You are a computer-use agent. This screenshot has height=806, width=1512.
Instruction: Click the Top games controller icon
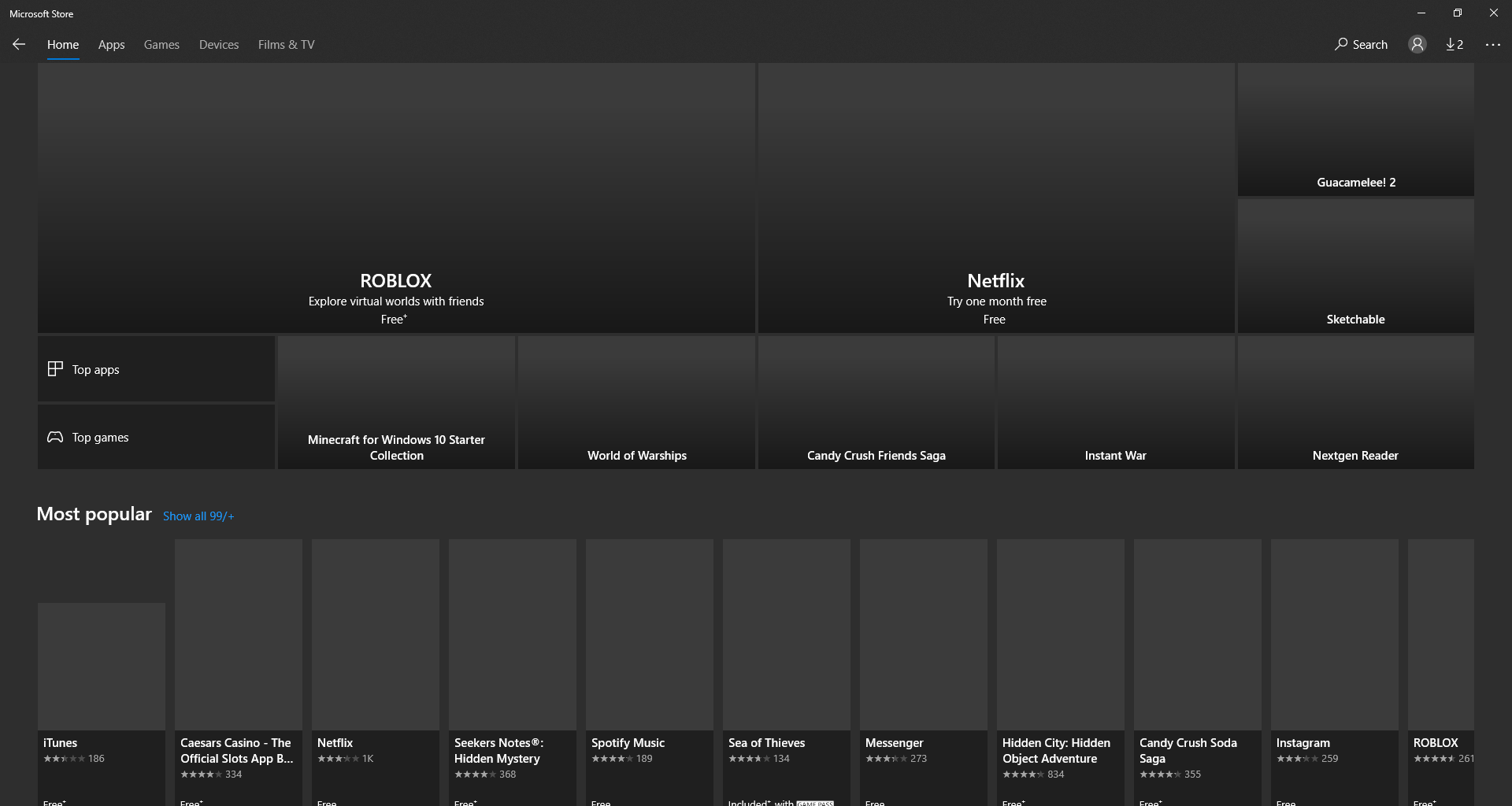[x=55, y=437]
